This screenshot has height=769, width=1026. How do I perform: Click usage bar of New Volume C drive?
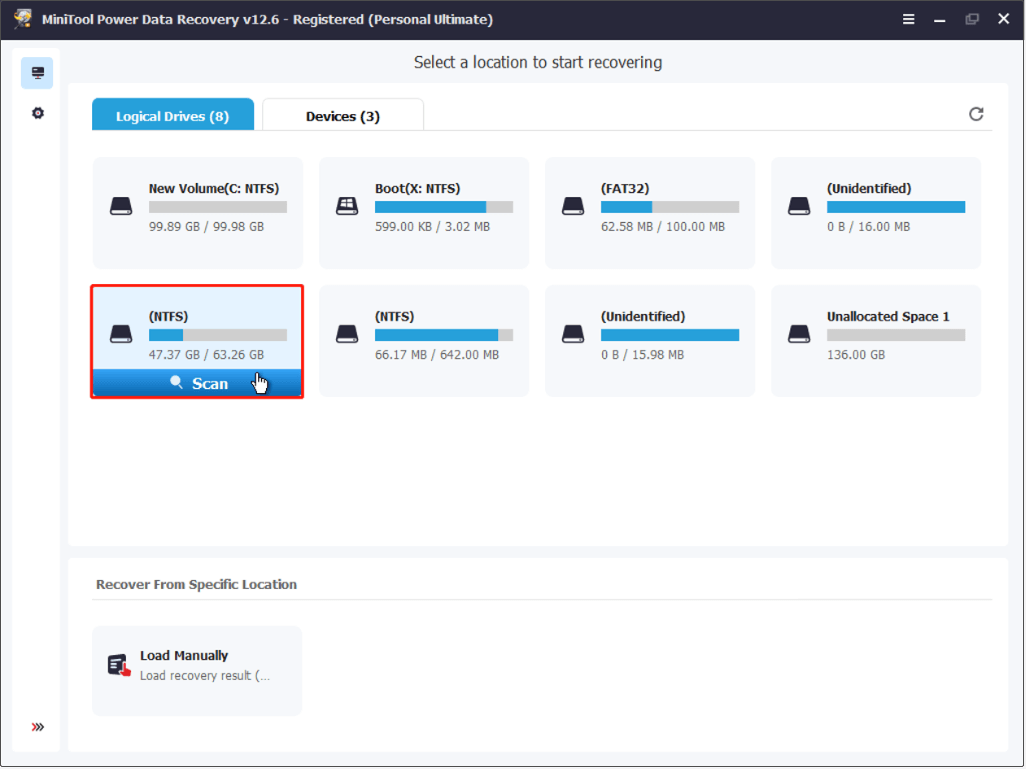pyautogui.click(x=218, y=207)
